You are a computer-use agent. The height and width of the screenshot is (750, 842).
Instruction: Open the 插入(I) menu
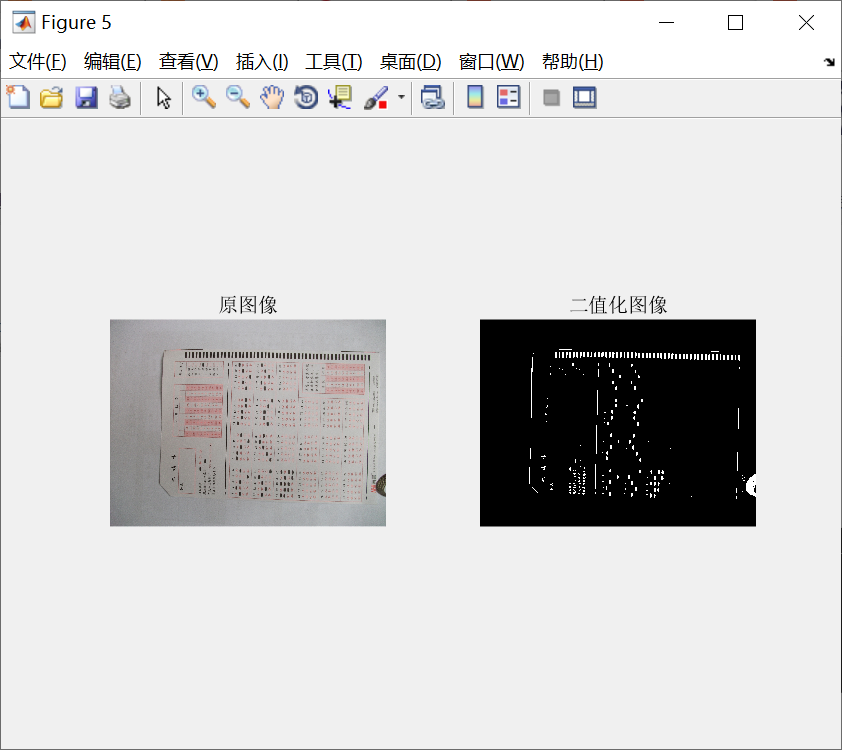(x=262, y=62)
